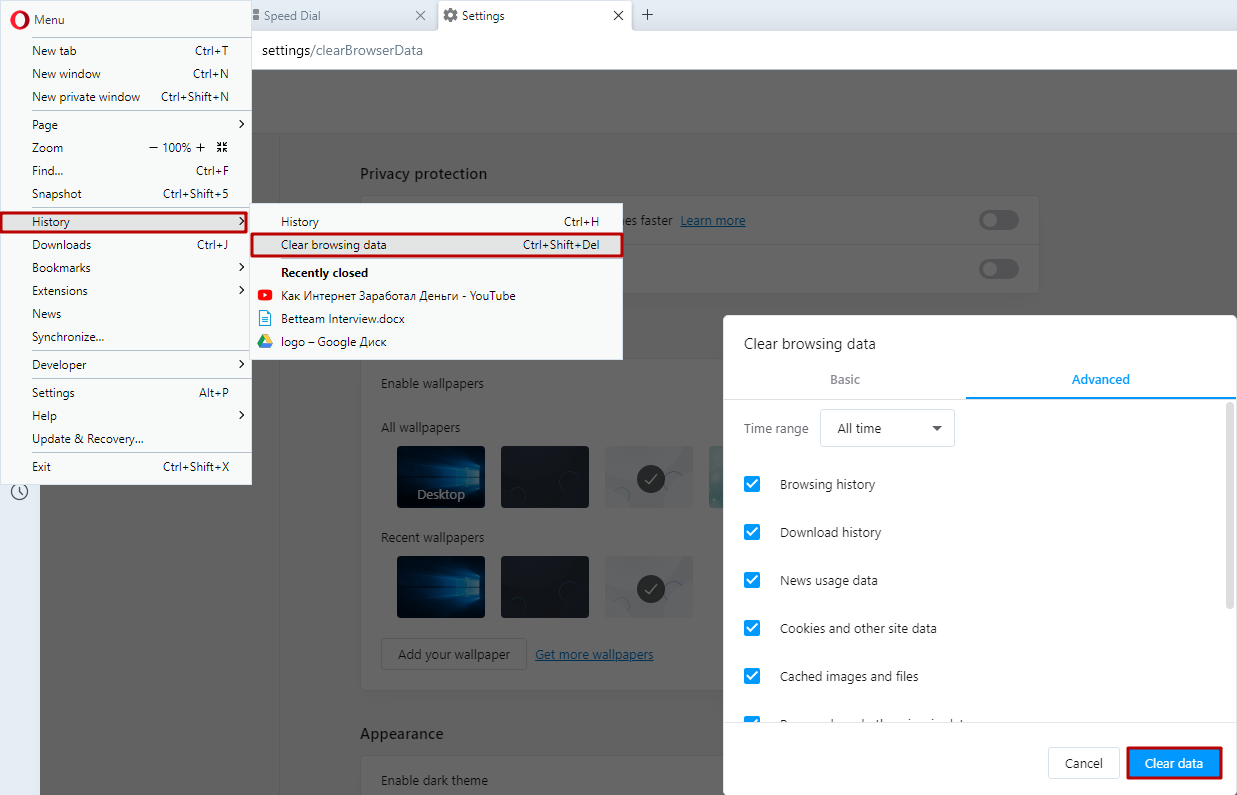The image size is (1237, 795).
Task: Close the Settings tab
Action: (x=619, y=16)
